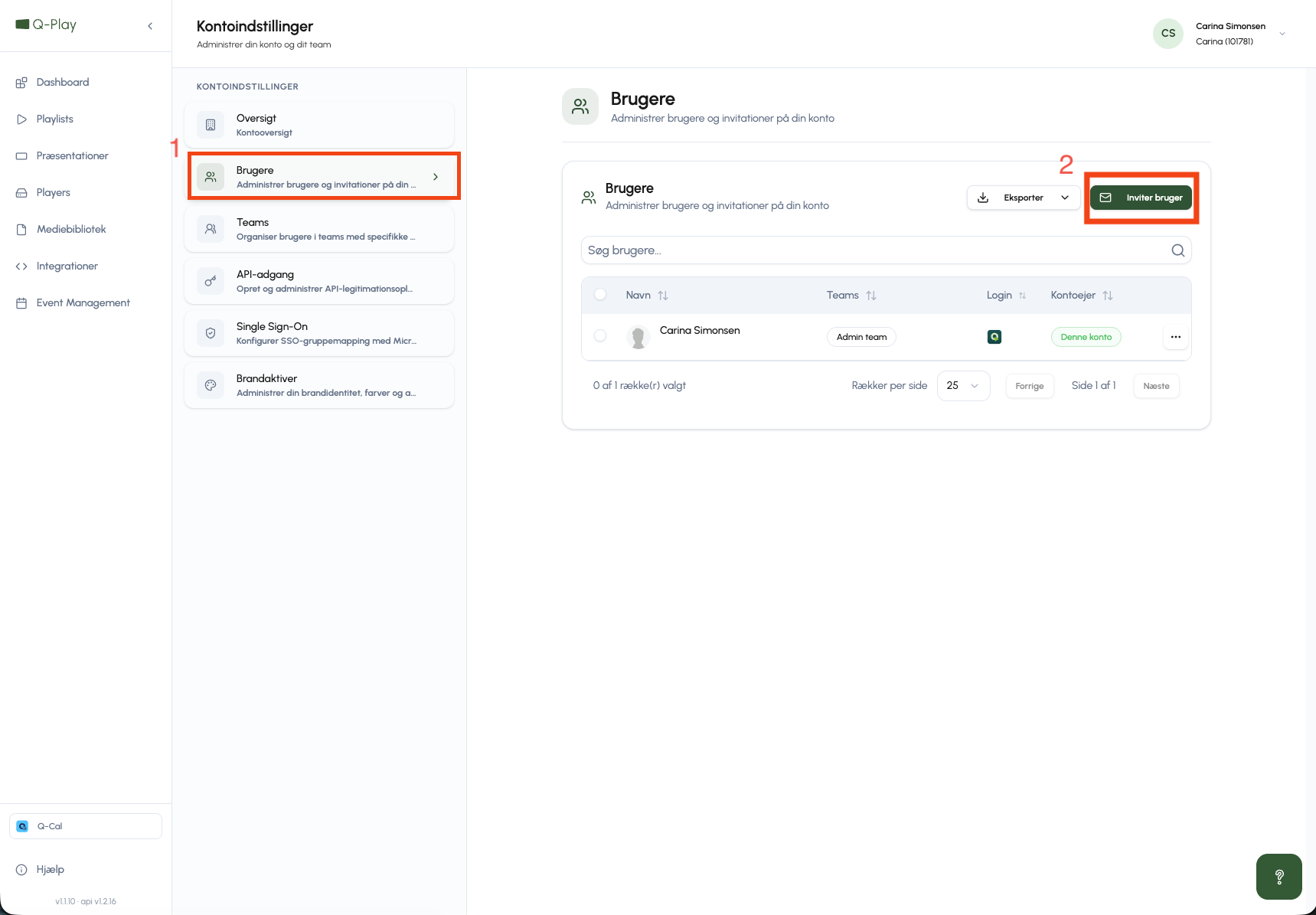The width and height of the screenshot is (1316, 915).
Task: Click the Admin team badge
Action: pyautogui.click(x=861, y=337)
